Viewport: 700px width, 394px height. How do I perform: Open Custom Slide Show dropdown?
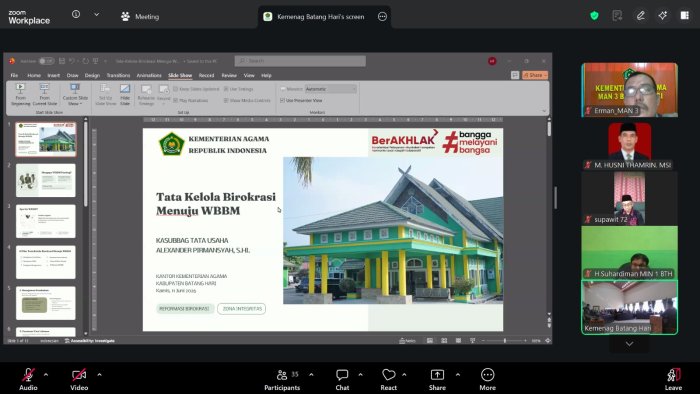[75, 95]
